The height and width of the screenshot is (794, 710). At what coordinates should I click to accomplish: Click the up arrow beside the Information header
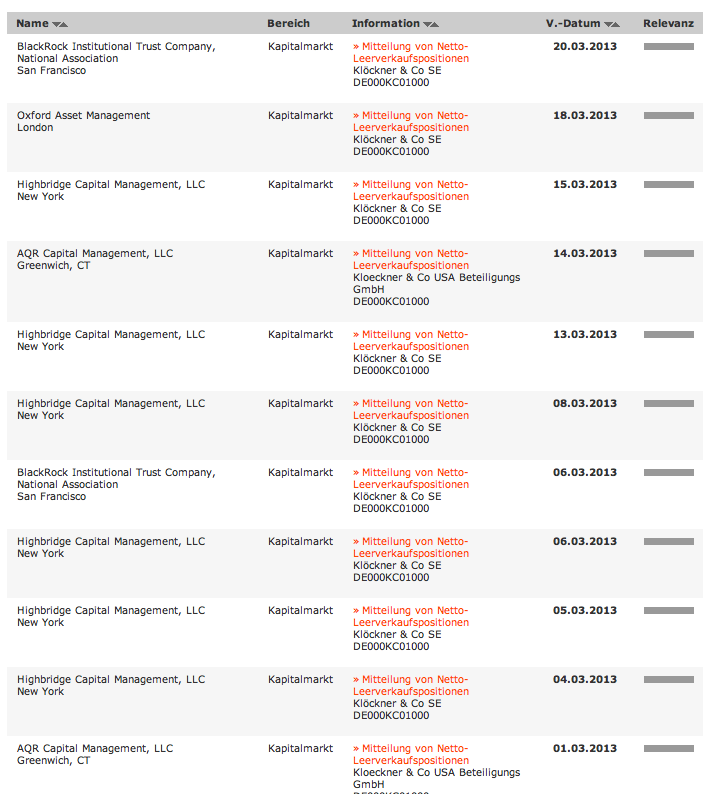tap(435, 24)
